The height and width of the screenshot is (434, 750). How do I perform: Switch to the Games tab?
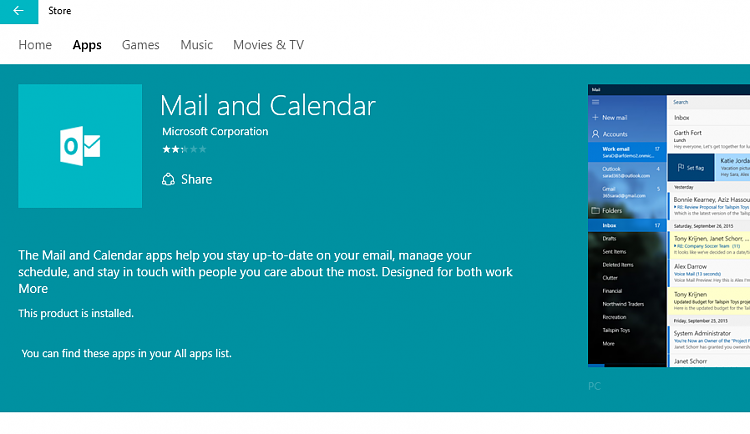tap(141, 45)
